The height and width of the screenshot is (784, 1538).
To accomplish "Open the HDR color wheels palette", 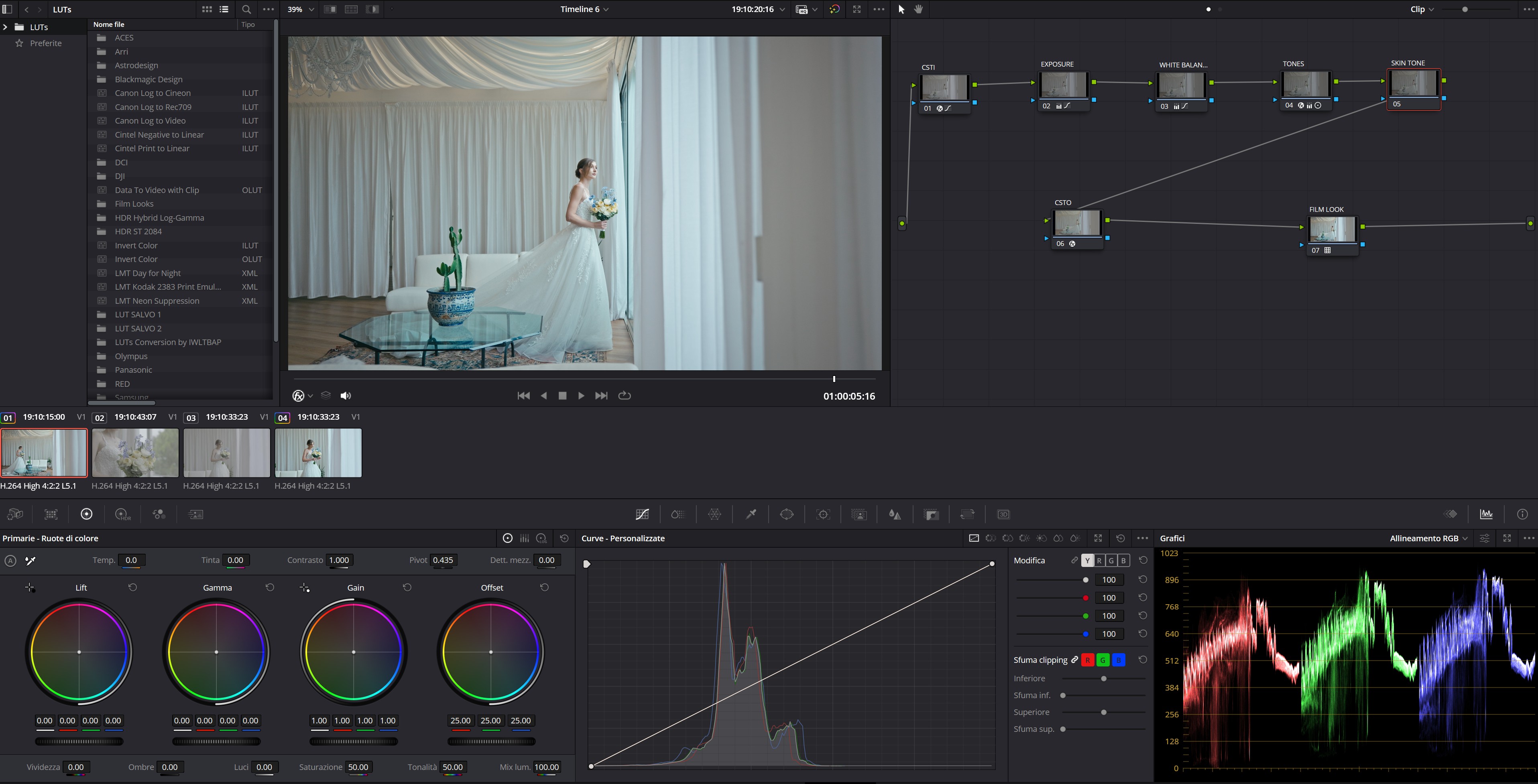I will (x=122, y=514).
